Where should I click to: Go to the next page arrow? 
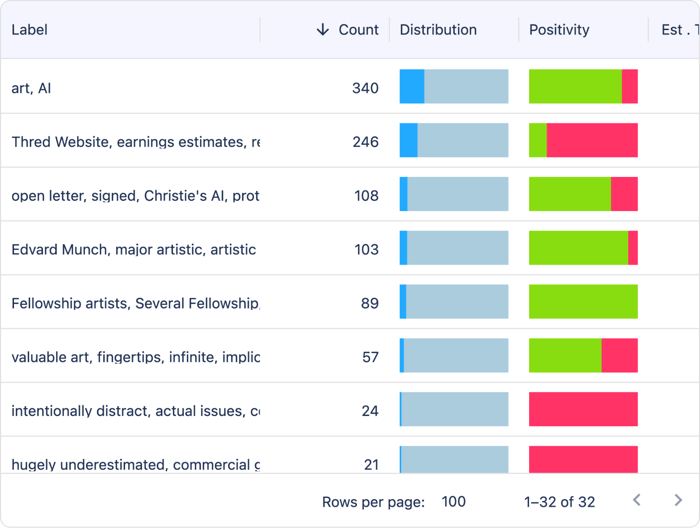pos(677,501)
